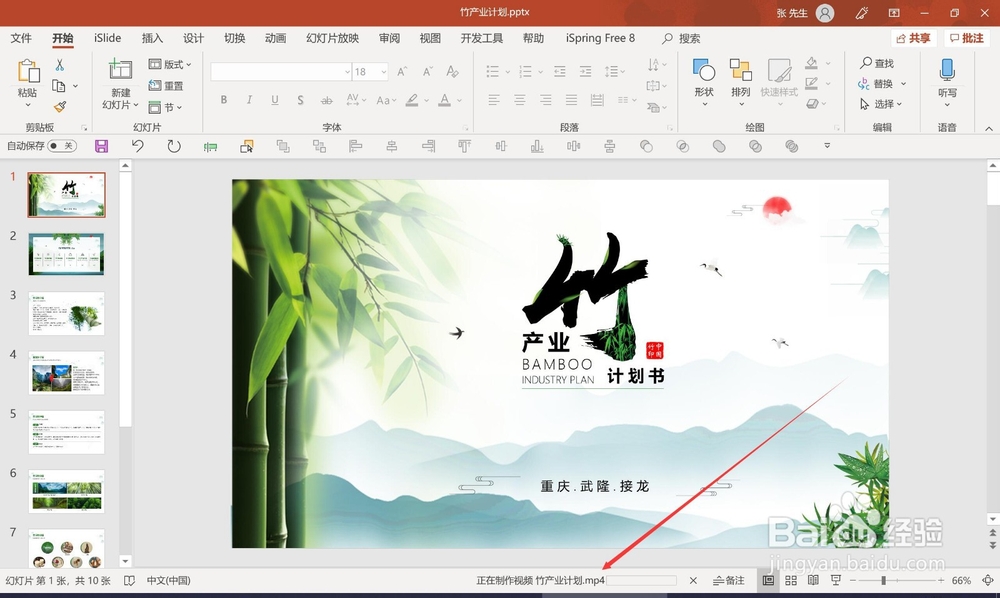
Task: Align text to center
Action: click(x=520, y=100)
